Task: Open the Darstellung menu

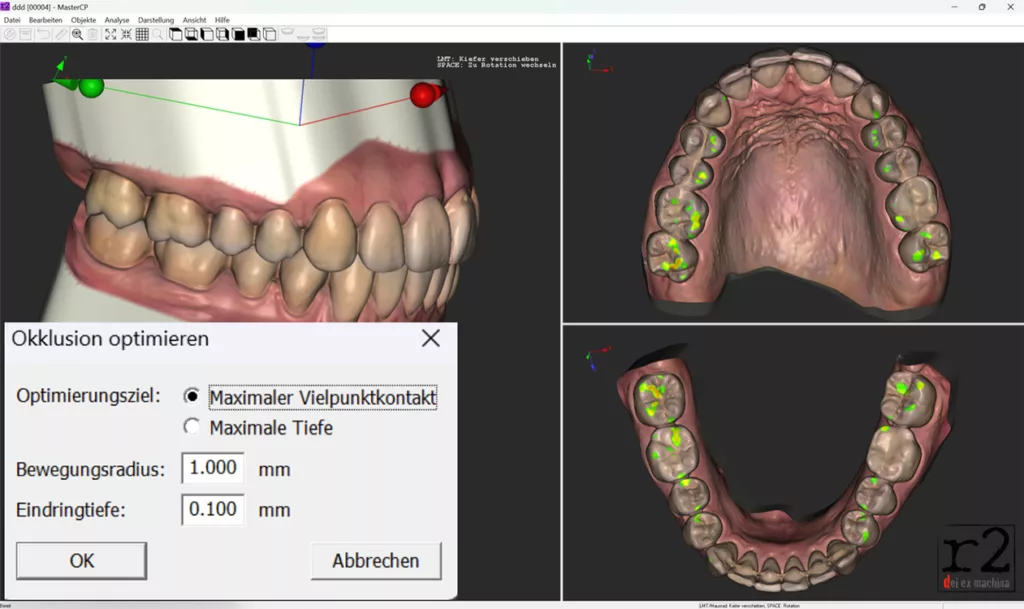Action: pos(155,20)
